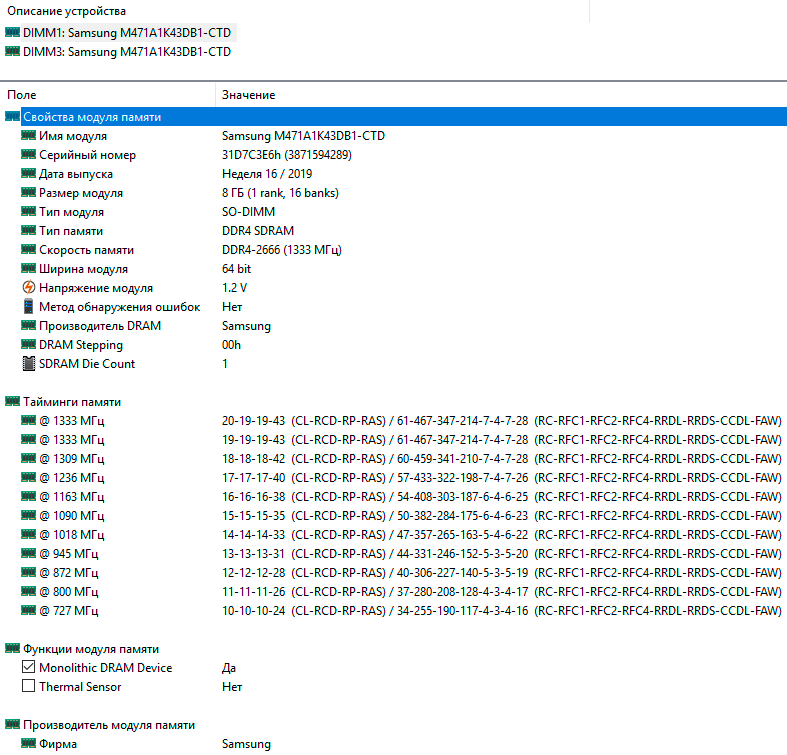Click the 'Значение' column header
787x755 pixels.
(x=248, y=95)
